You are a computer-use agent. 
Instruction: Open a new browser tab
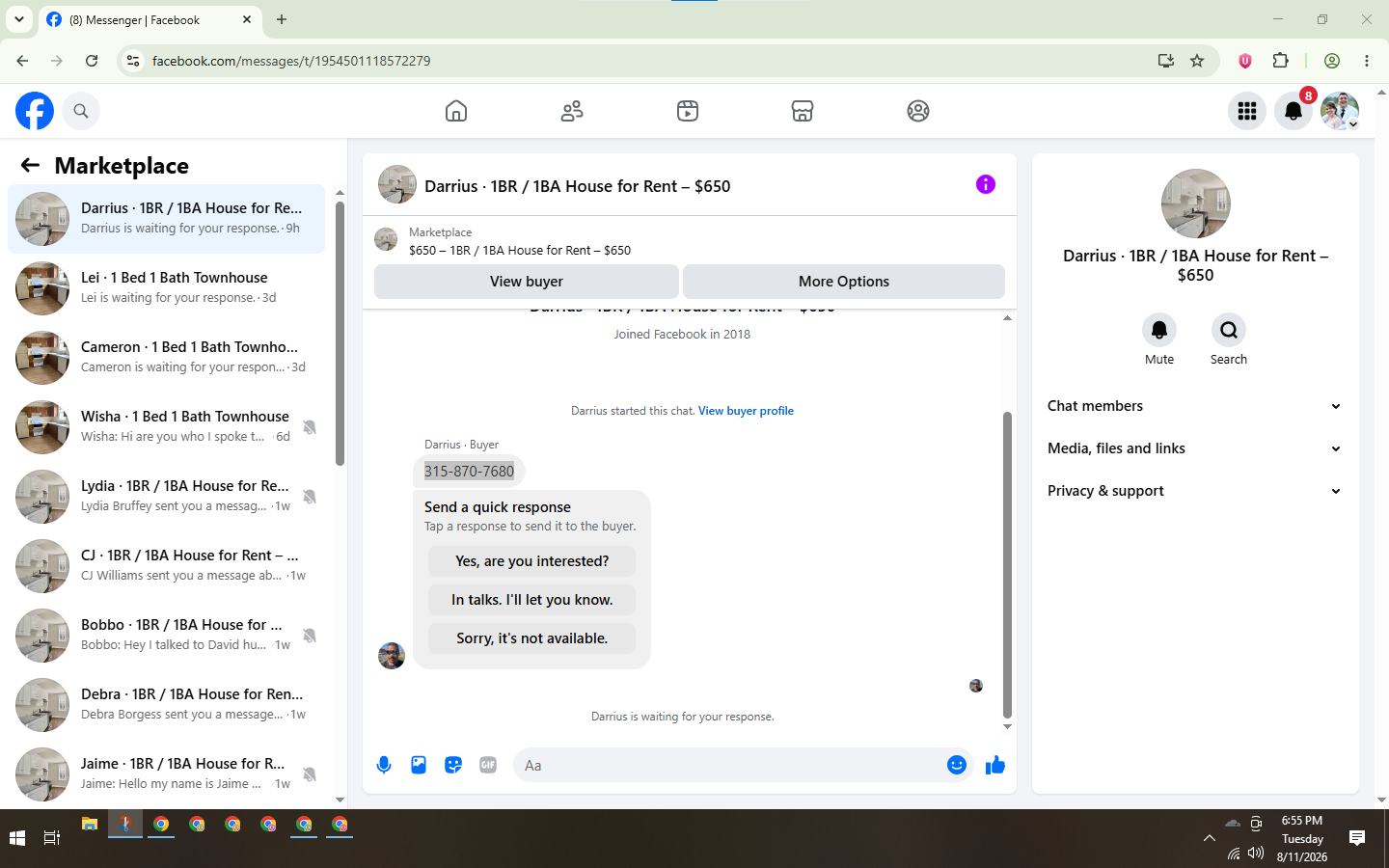[x=282, y=19]
